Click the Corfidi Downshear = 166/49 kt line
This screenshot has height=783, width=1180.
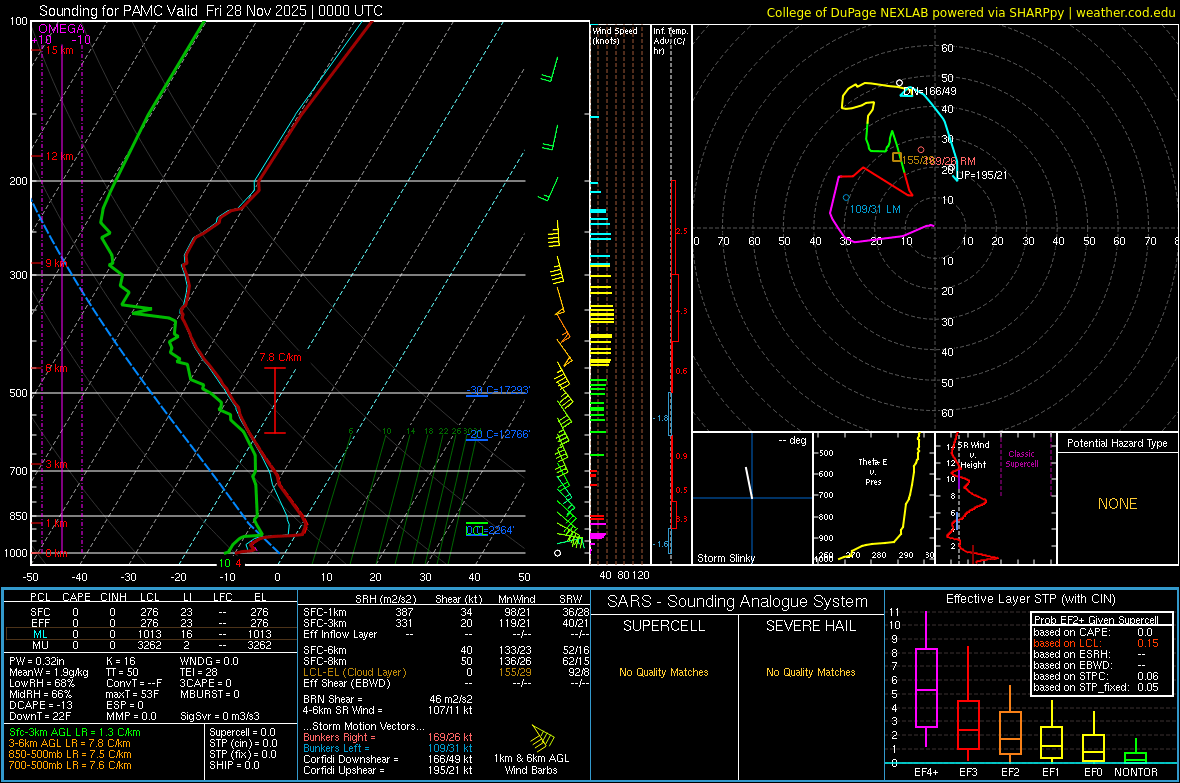388,759
